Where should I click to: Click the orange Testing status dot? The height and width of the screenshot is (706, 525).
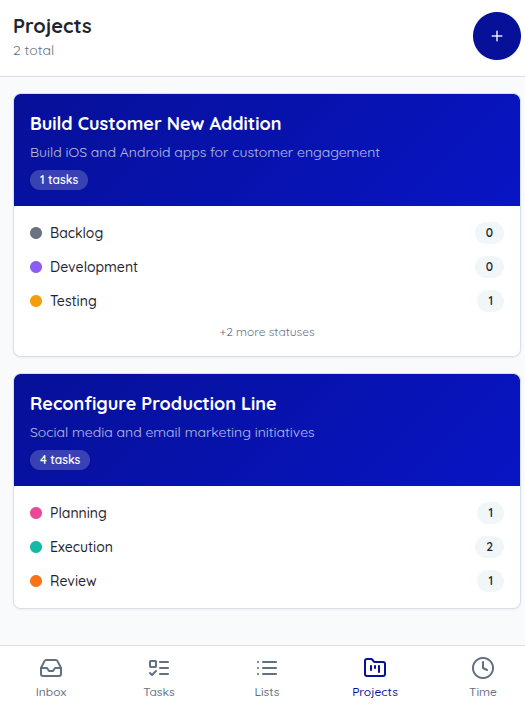(x=36, y=301)
